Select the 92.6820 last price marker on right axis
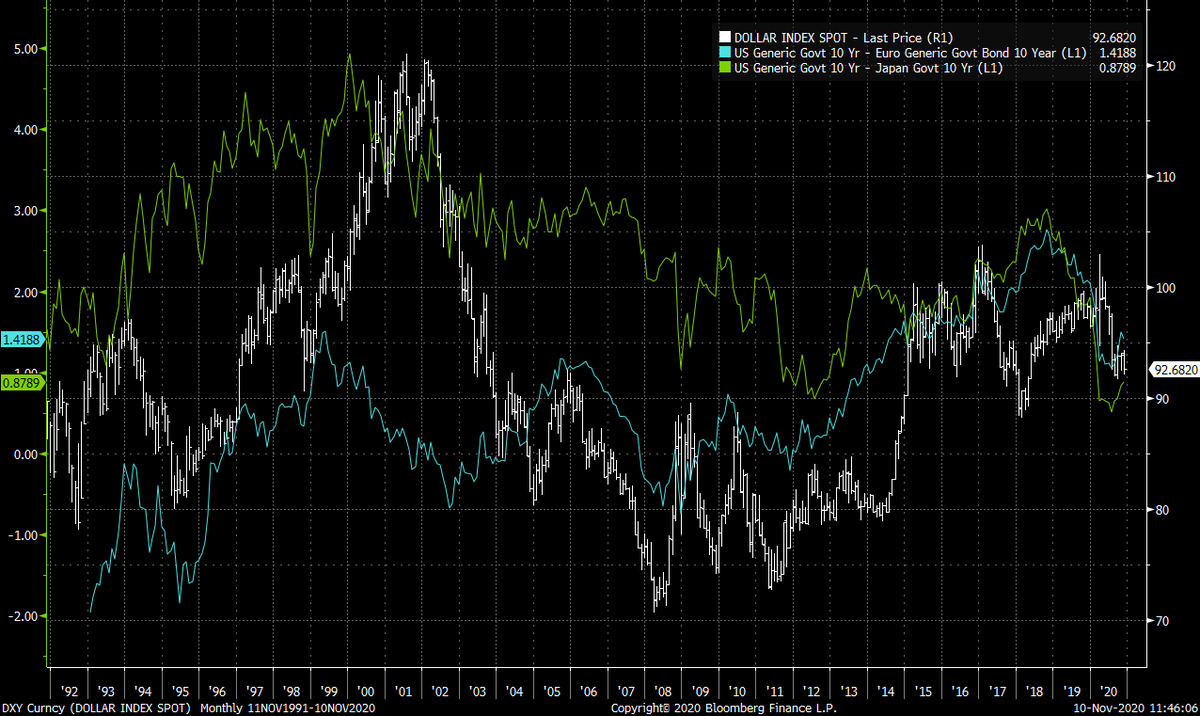Viewport: 1200px width, 716px height. click(1172, 368)
